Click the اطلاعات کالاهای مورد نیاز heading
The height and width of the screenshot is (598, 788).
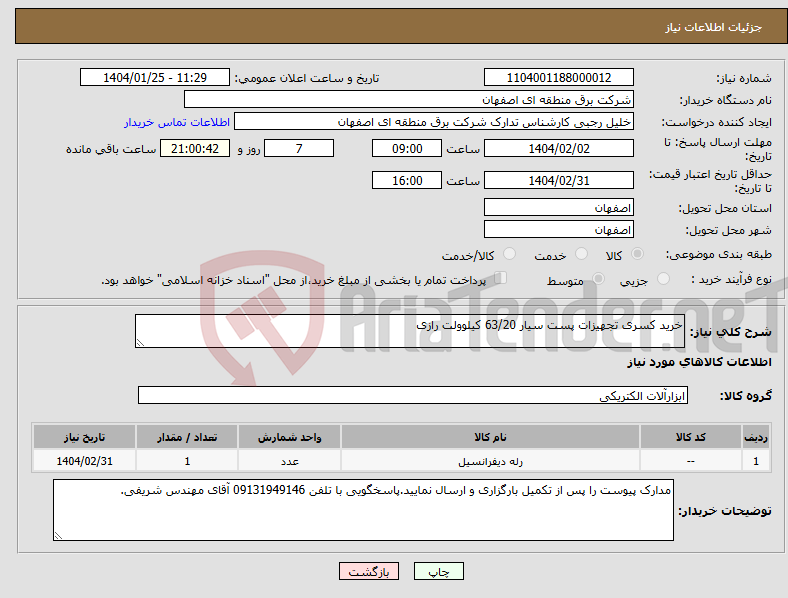pos(699,362)
